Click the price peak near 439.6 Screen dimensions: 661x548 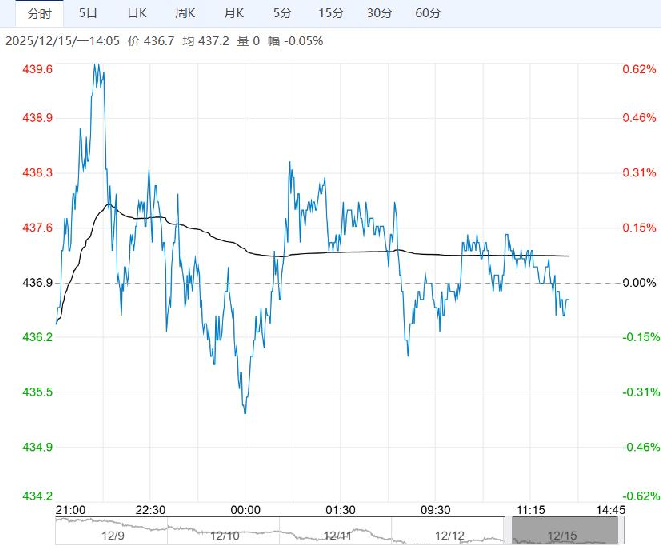click(96, 66)
